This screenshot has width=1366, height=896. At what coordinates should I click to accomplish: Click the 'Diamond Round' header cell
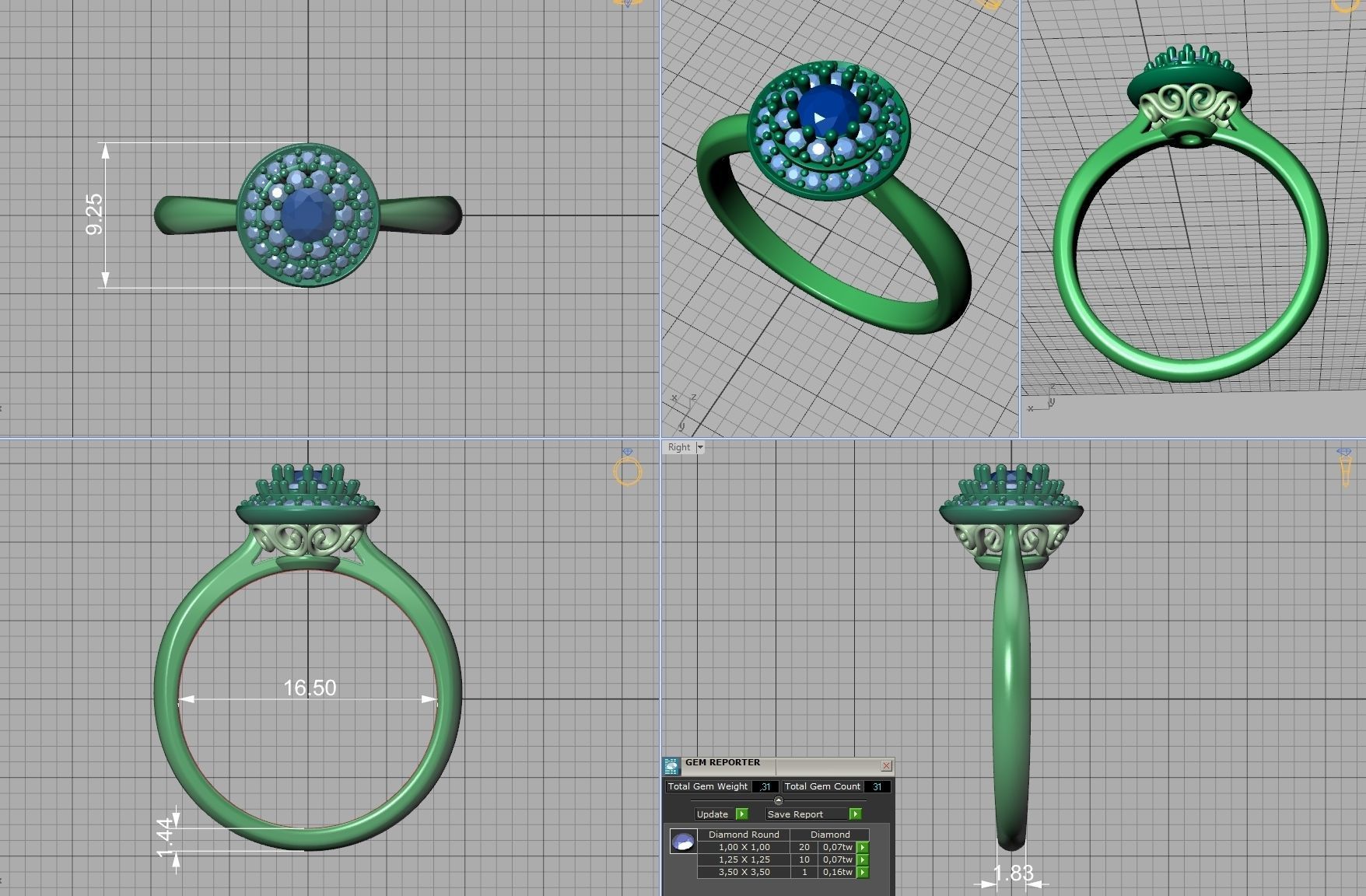744,835
